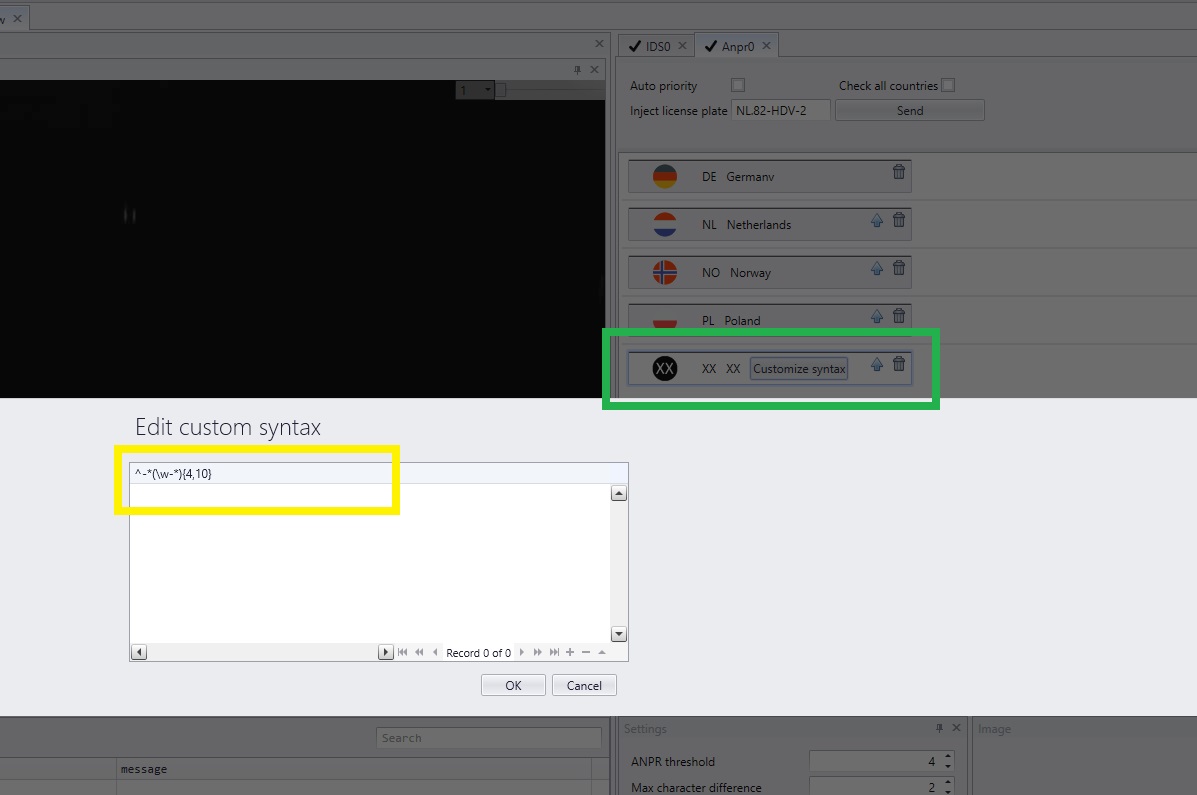
Task: Click the end-edit up arrow in navigator
Action: point(602,652)
